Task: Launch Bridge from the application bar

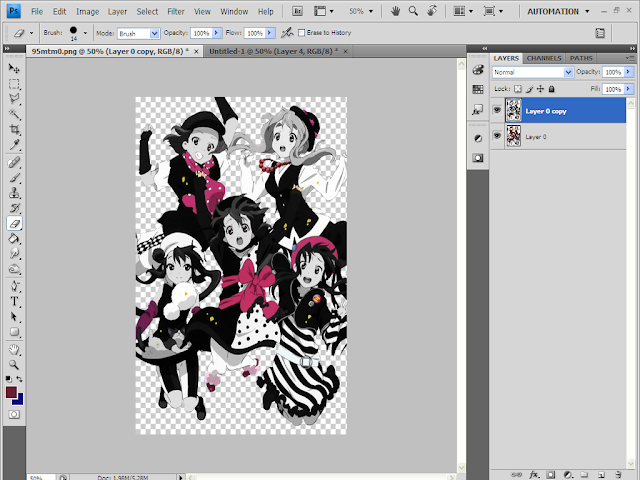Action: tap(297, 11)
